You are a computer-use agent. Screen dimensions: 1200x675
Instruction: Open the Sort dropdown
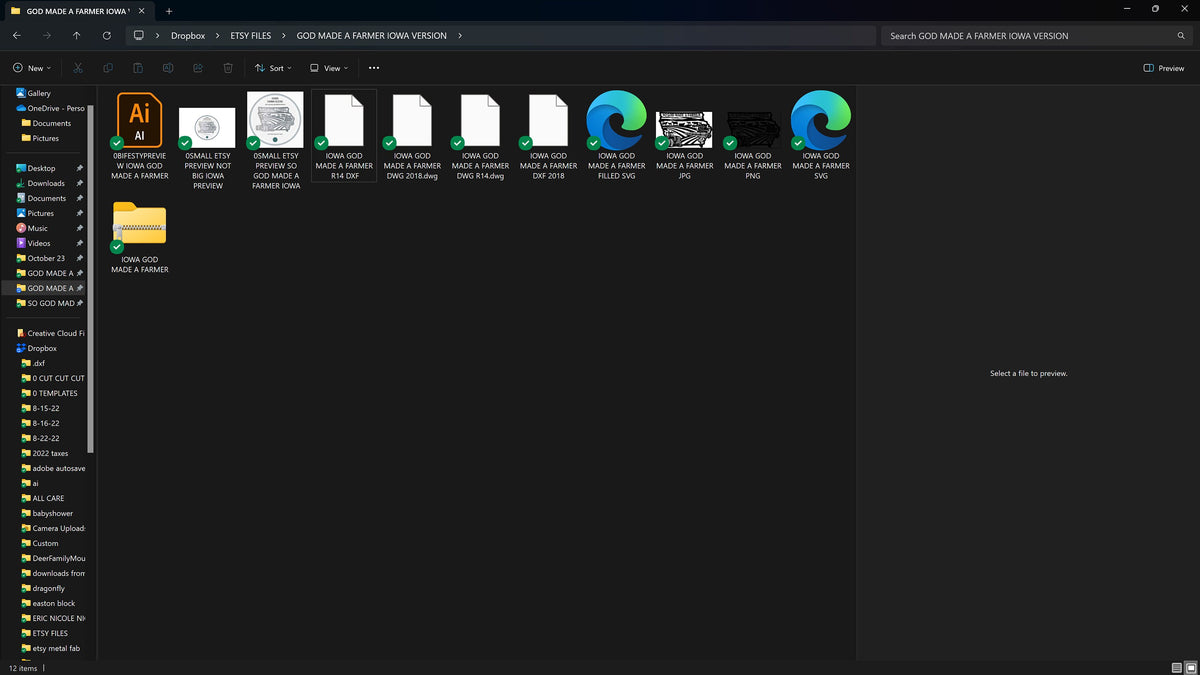[273, 68]
